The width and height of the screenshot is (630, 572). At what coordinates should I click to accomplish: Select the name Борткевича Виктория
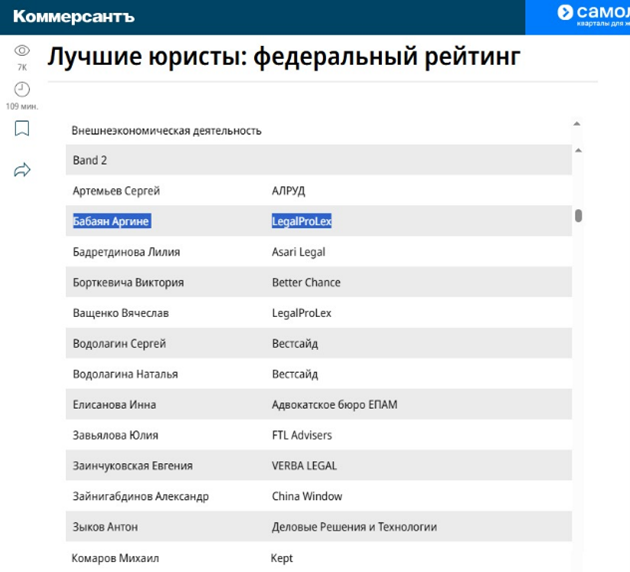(x=128, y=282)
